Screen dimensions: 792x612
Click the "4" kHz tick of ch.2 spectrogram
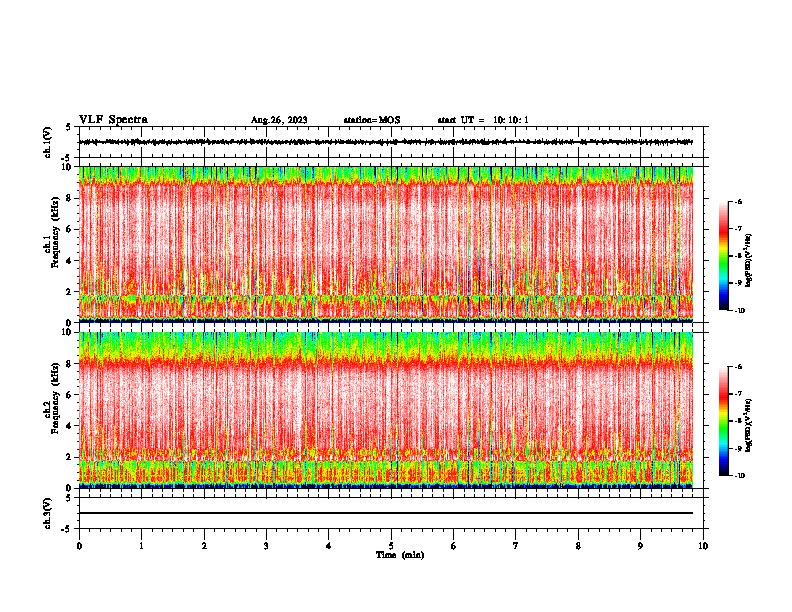pos(70,426)
